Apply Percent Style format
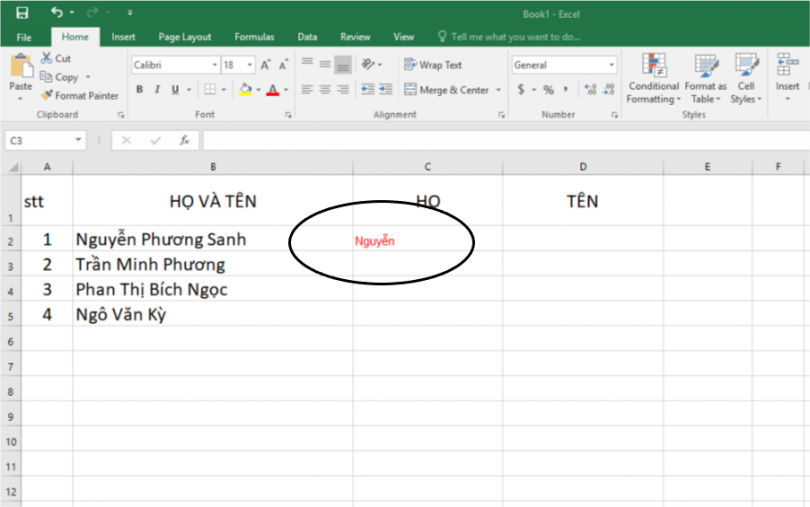Viewport: 810px width, 507px height. [x=549, y=89]
